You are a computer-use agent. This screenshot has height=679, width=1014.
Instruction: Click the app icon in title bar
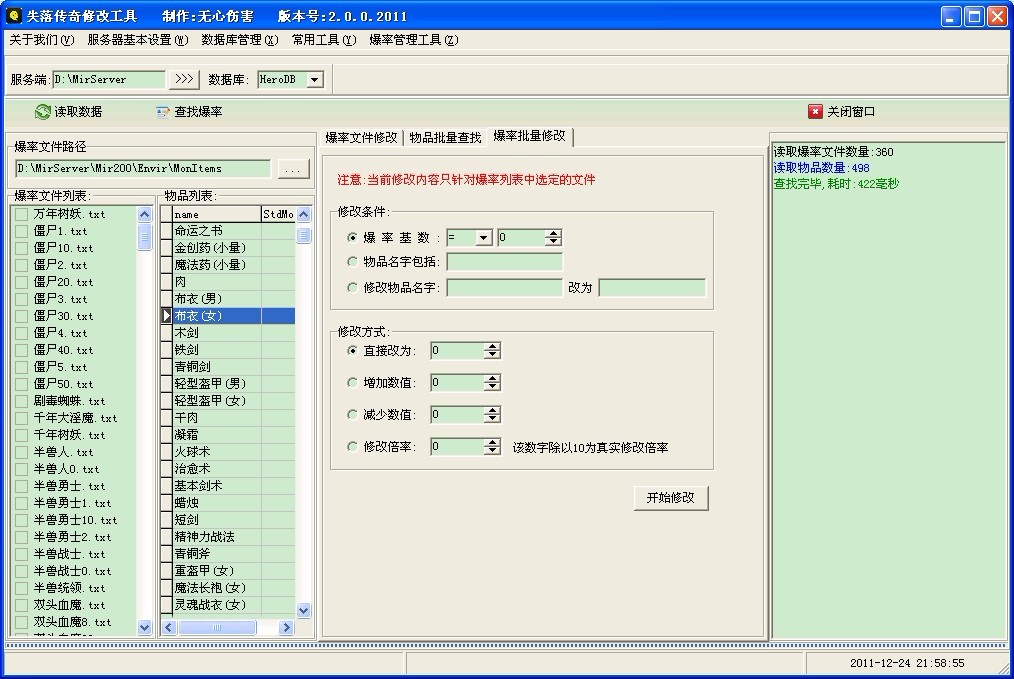[x=13, y=16]
